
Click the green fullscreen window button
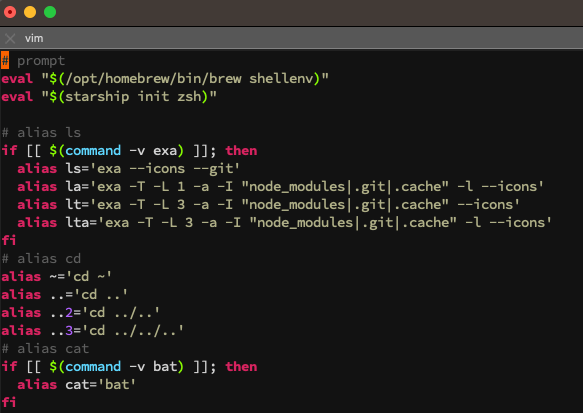pos(50,12)
